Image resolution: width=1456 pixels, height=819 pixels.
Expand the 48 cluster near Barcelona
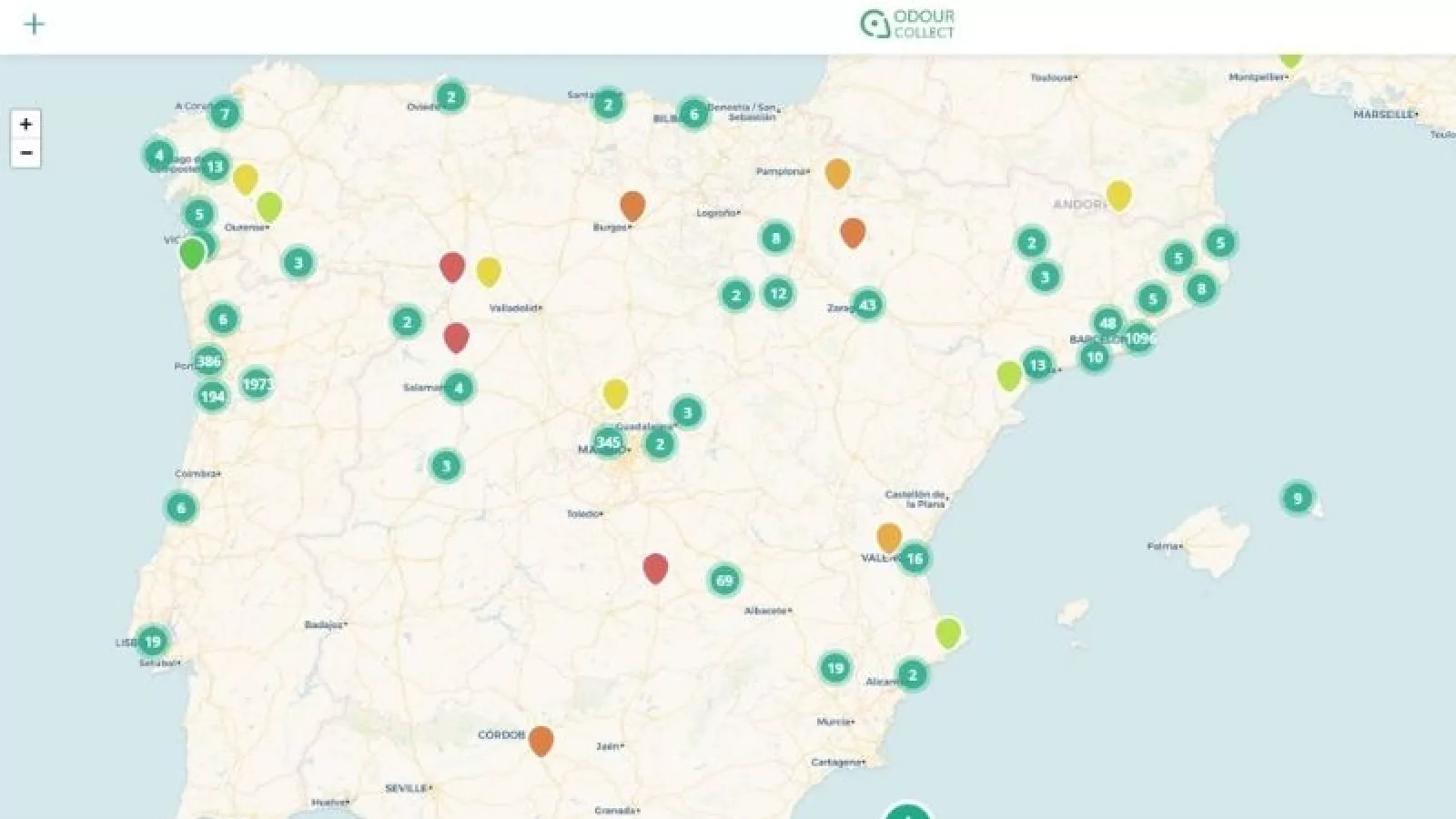click(1107, 322)
